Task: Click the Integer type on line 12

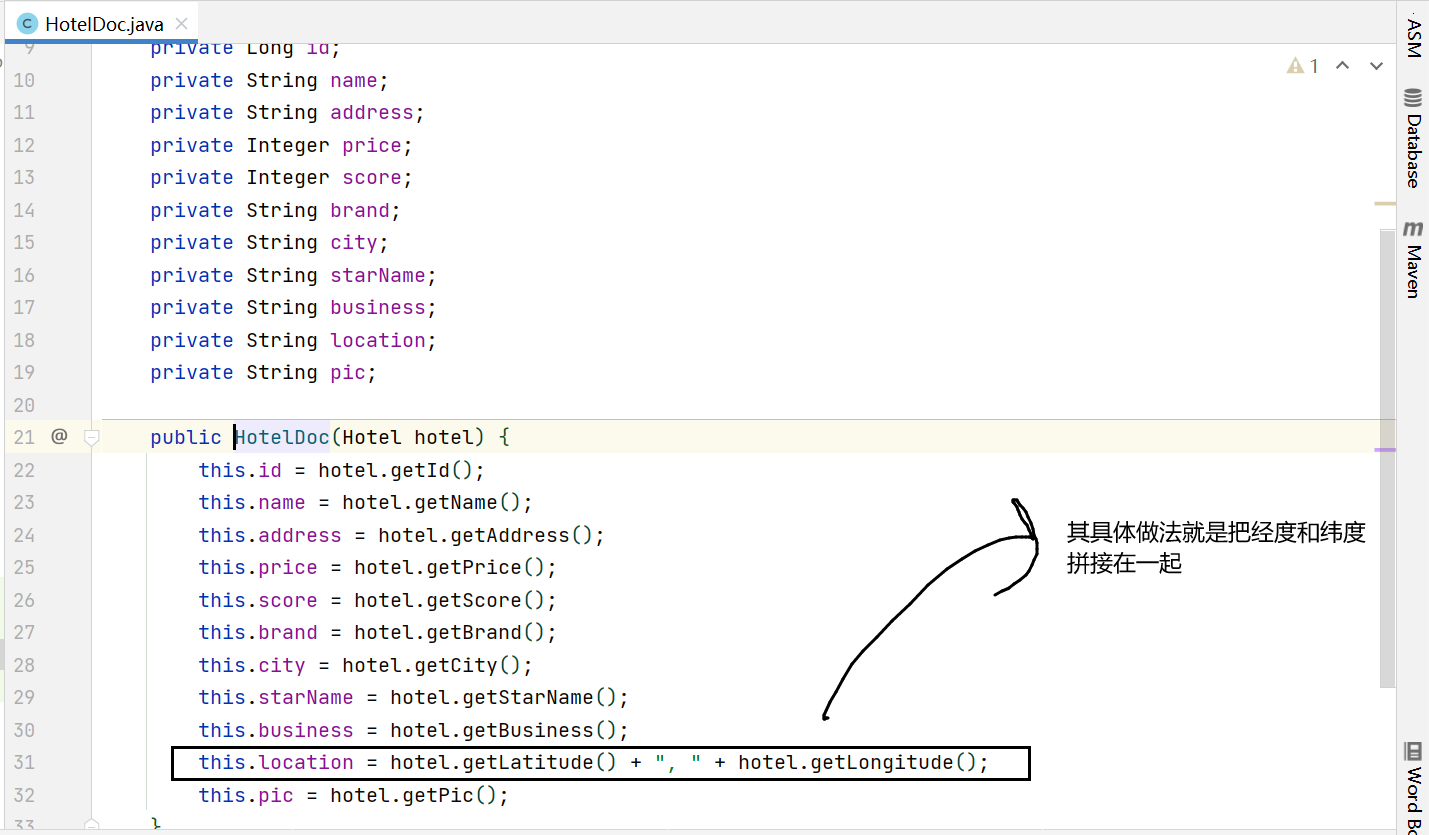Action: click(x=288, y=145)
